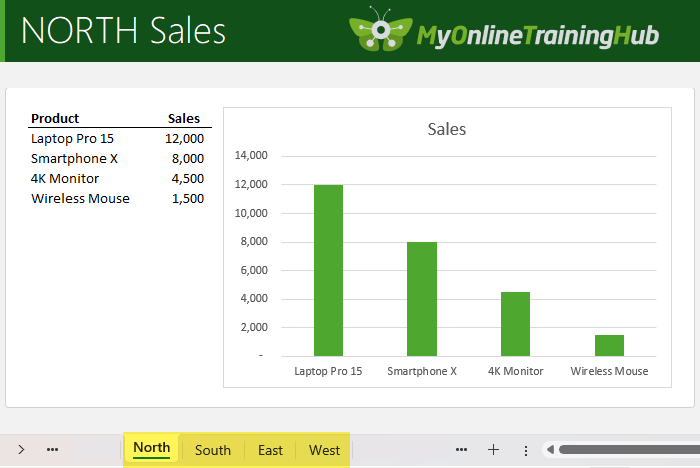Select the Product column header

point(55,118)
